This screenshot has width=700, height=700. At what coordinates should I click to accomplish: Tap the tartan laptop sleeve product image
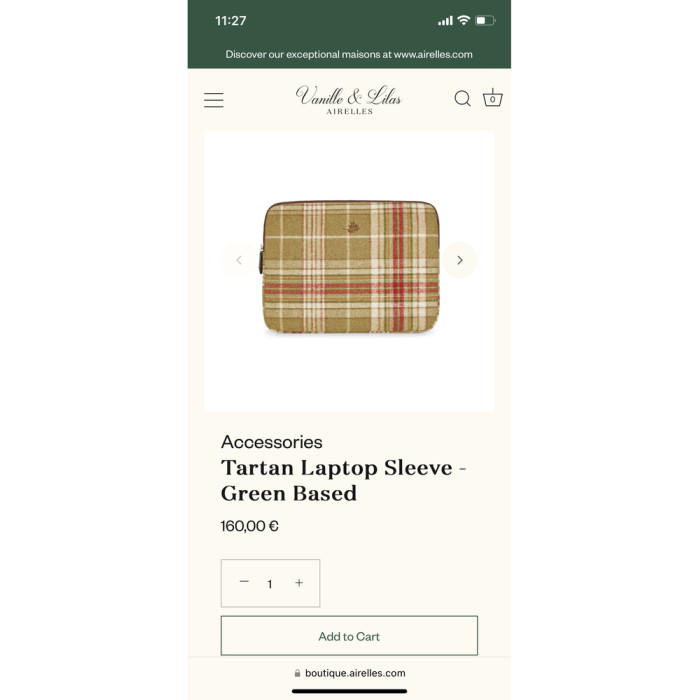[349, 267]
